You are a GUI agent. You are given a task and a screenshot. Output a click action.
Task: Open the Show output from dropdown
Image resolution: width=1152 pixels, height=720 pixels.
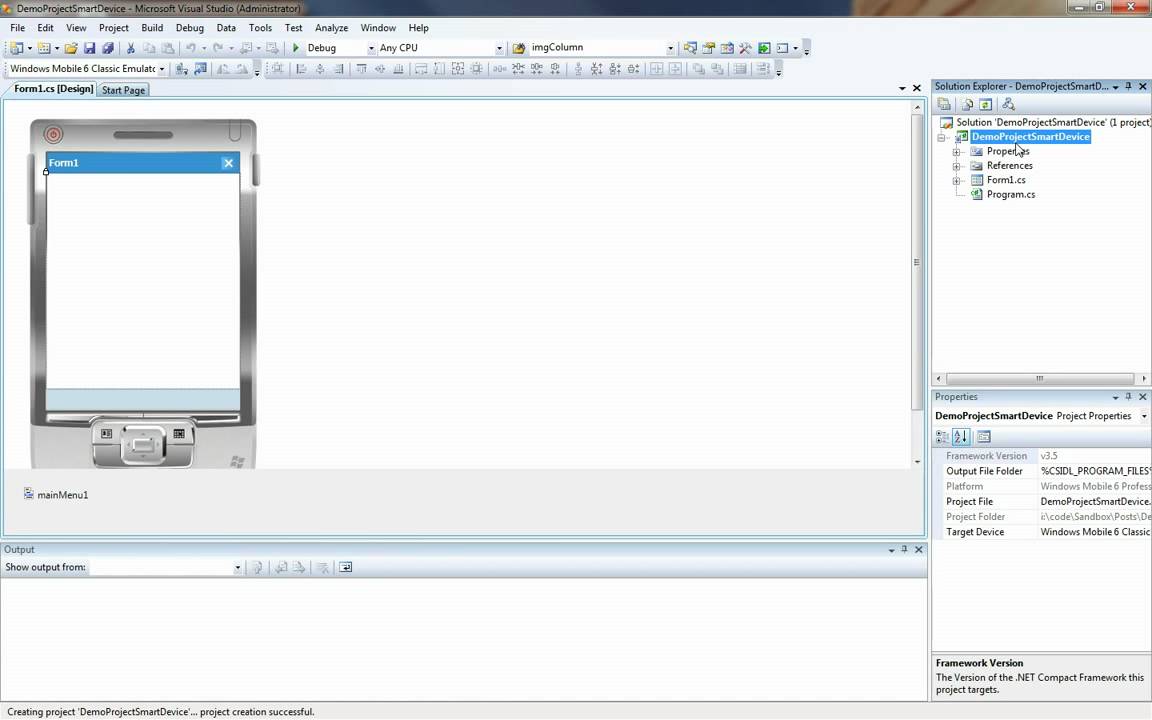pos(237,567)
